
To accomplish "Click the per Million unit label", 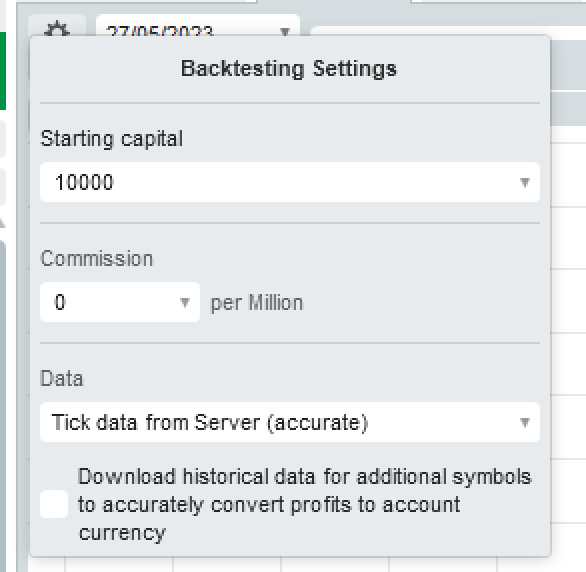I will tap(257, 303).
